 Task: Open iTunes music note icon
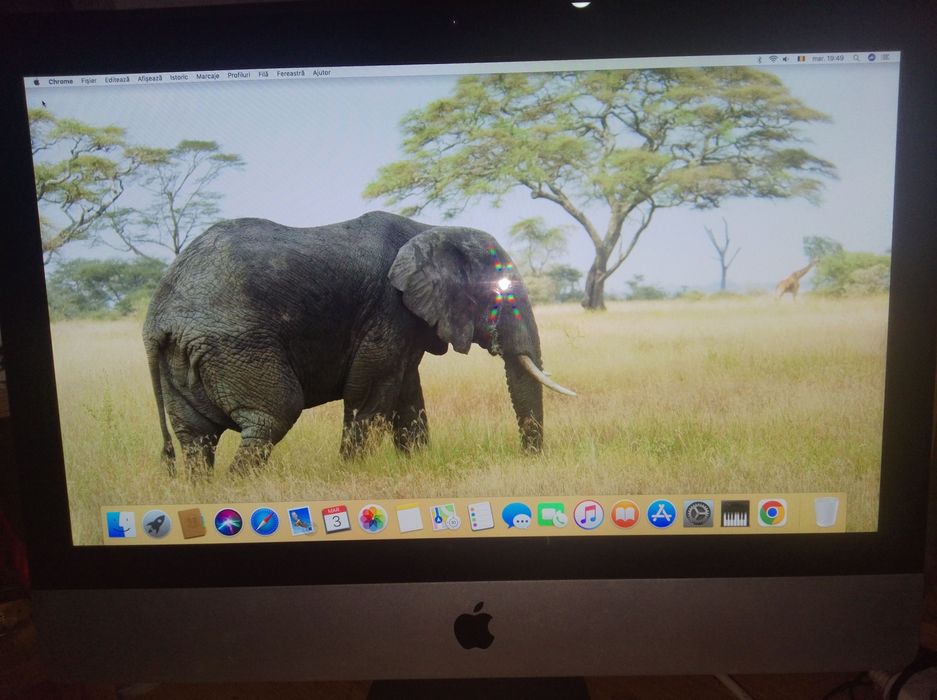point(589,514)
